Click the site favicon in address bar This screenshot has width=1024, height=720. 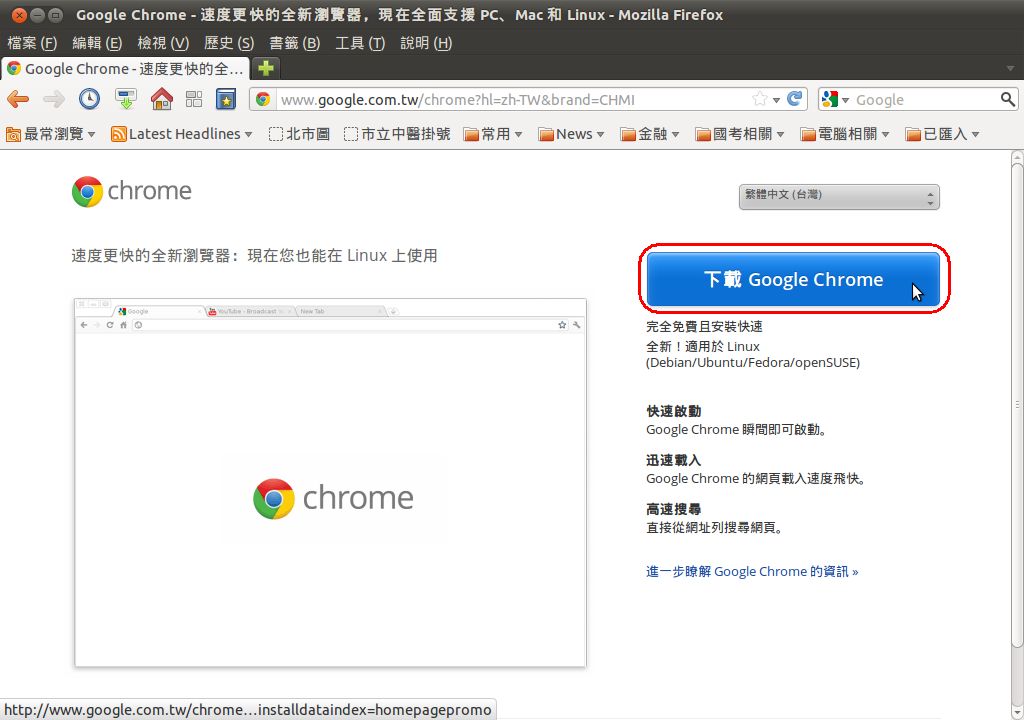pyautogui.click(x=263, y=99)
